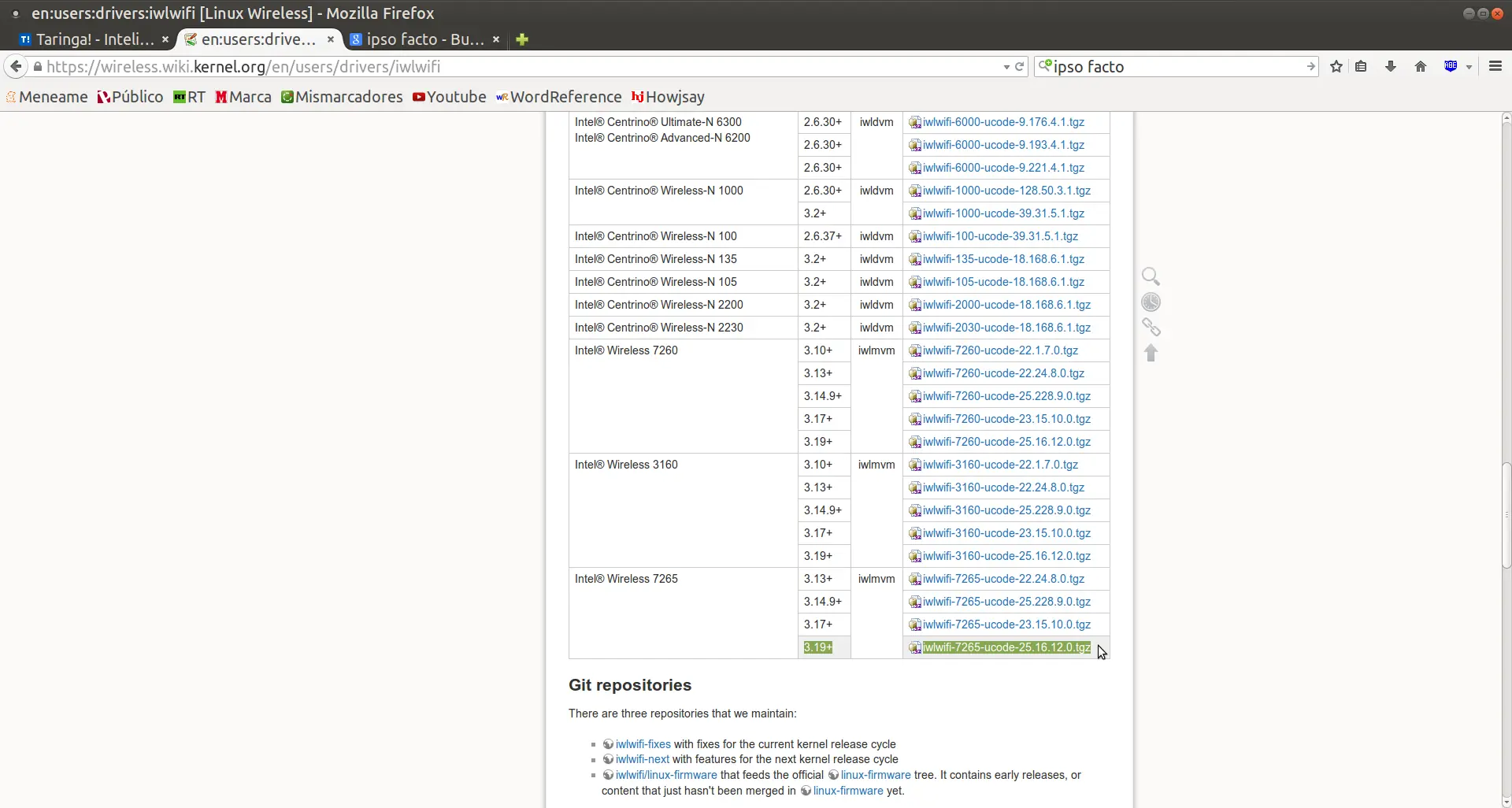
Task: Open old revisions clock icon in the sidebar
Action: [x=1151, y=302]
